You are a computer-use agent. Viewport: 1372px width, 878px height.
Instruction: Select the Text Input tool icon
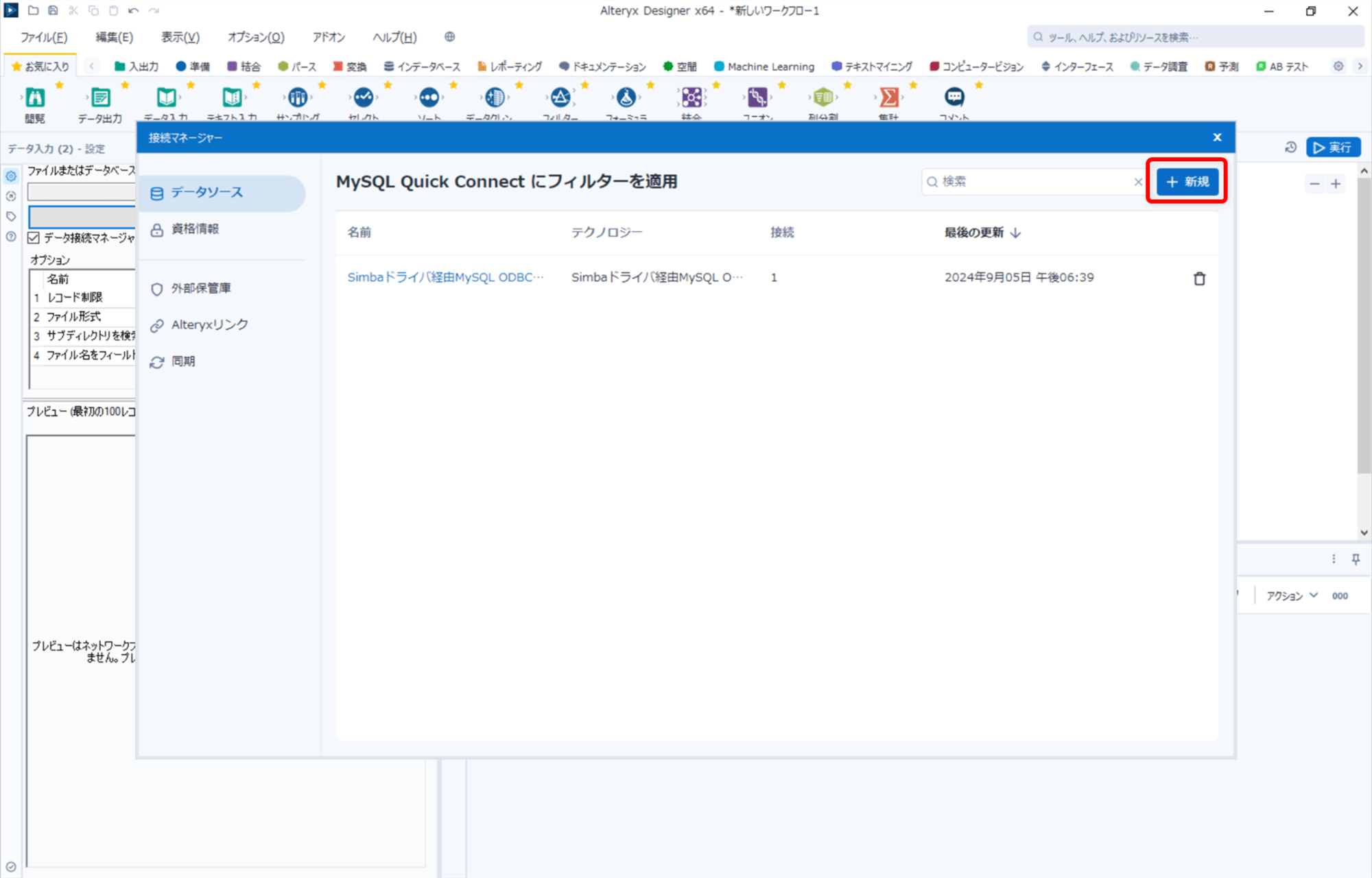point(232,97)
